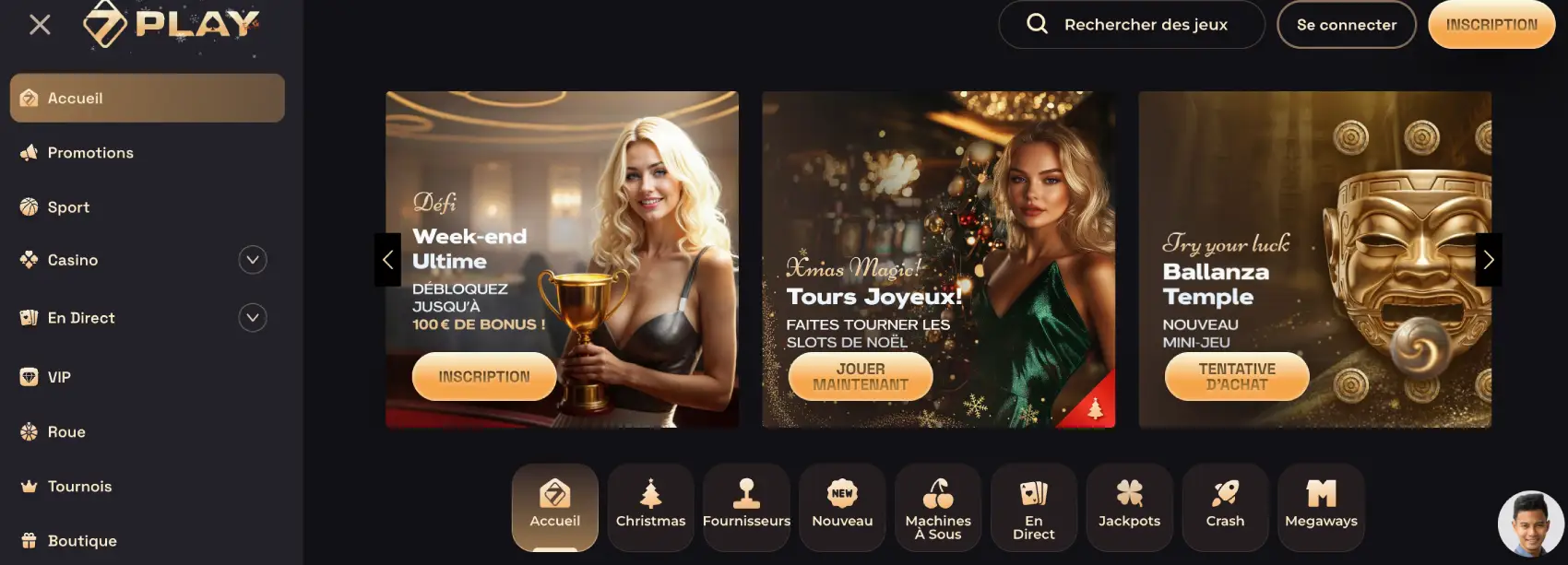Go to previous banner with left arrow
1568x565 pixels.
point(387,260)
